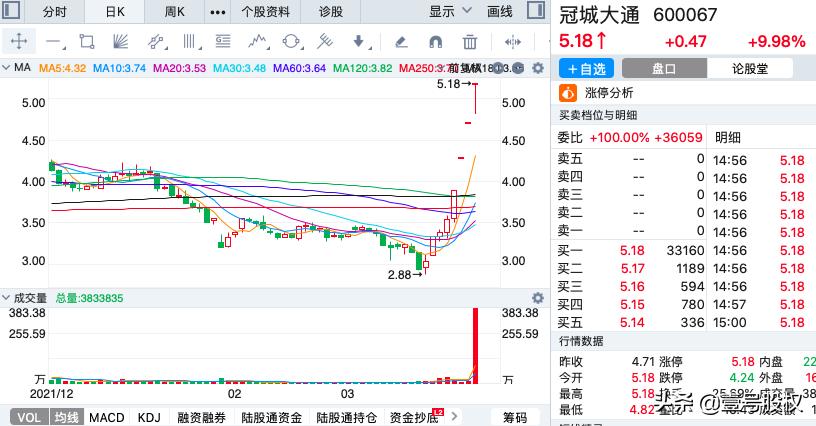Select the vertical period lines tool

(x=189, y=41)
